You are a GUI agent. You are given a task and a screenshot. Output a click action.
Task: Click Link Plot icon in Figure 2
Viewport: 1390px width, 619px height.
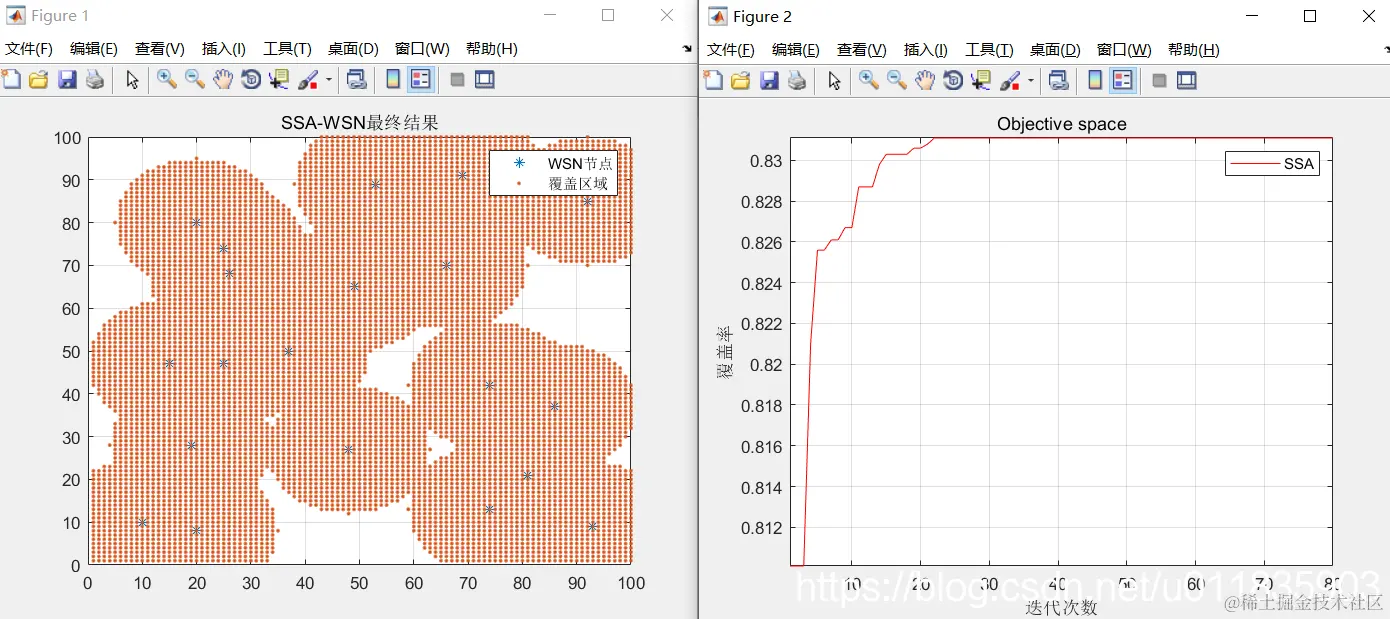point(1058,81)
